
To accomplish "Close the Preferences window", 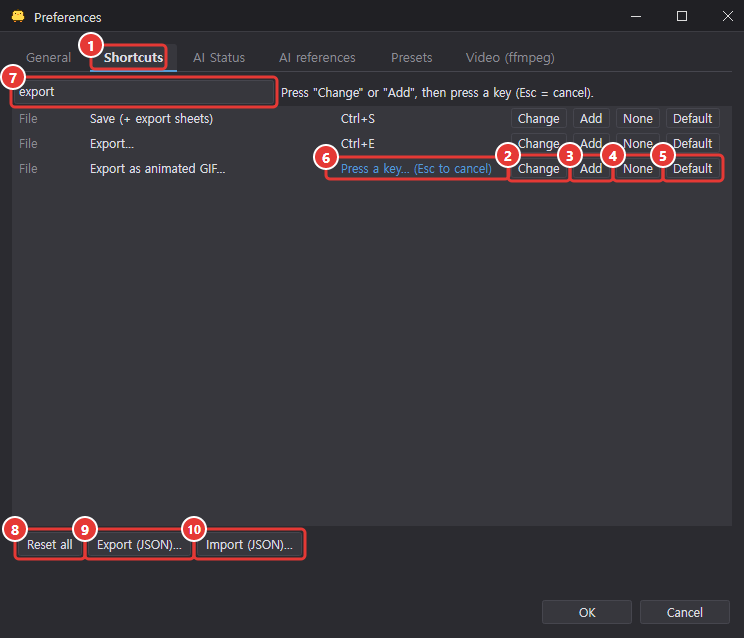I will (727, 17).
